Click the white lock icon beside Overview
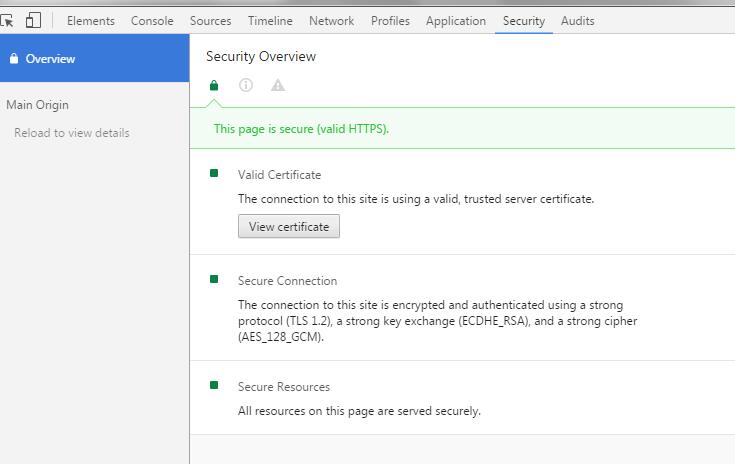The height and width of the screenshot is (464, 735). point(14,59)
